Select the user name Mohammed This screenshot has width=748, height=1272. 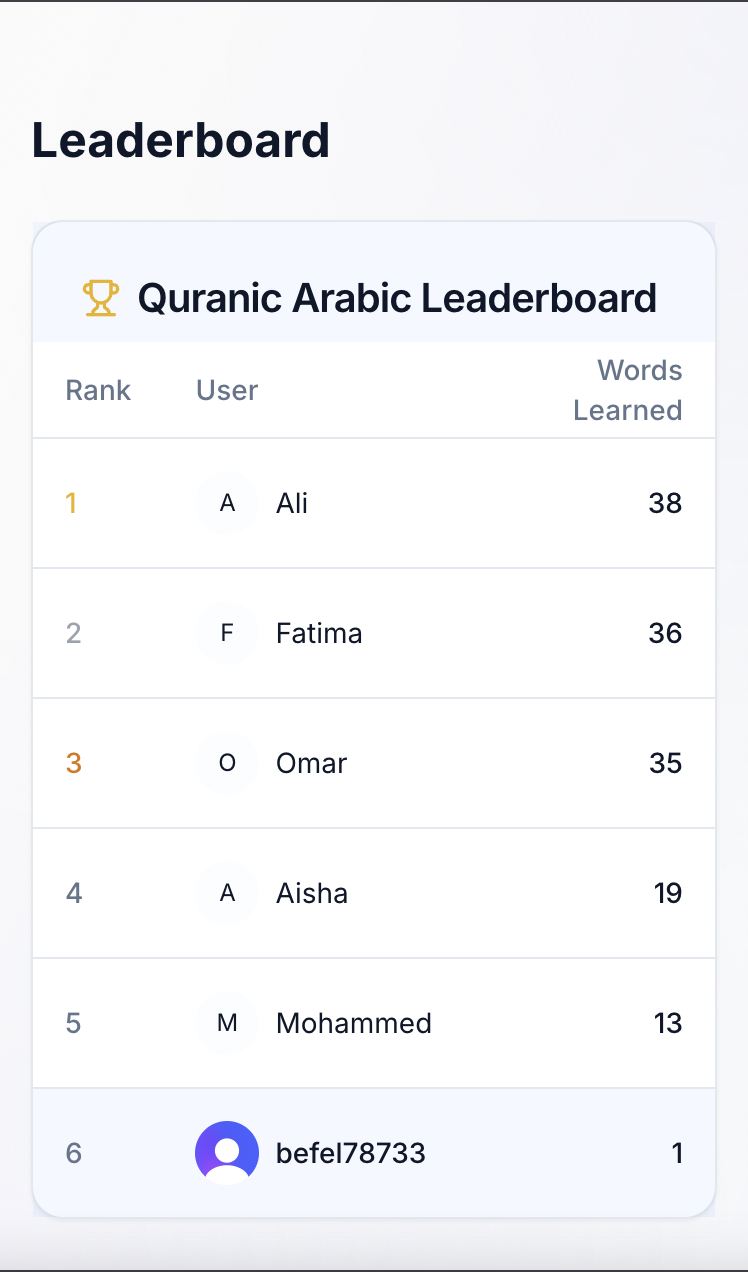pos(354,1023)
